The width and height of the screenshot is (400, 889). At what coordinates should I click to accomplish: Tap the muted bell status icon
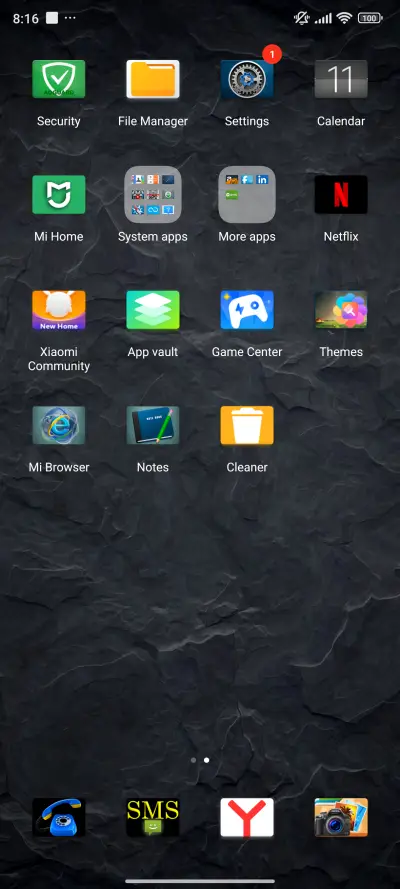[301, 18]
